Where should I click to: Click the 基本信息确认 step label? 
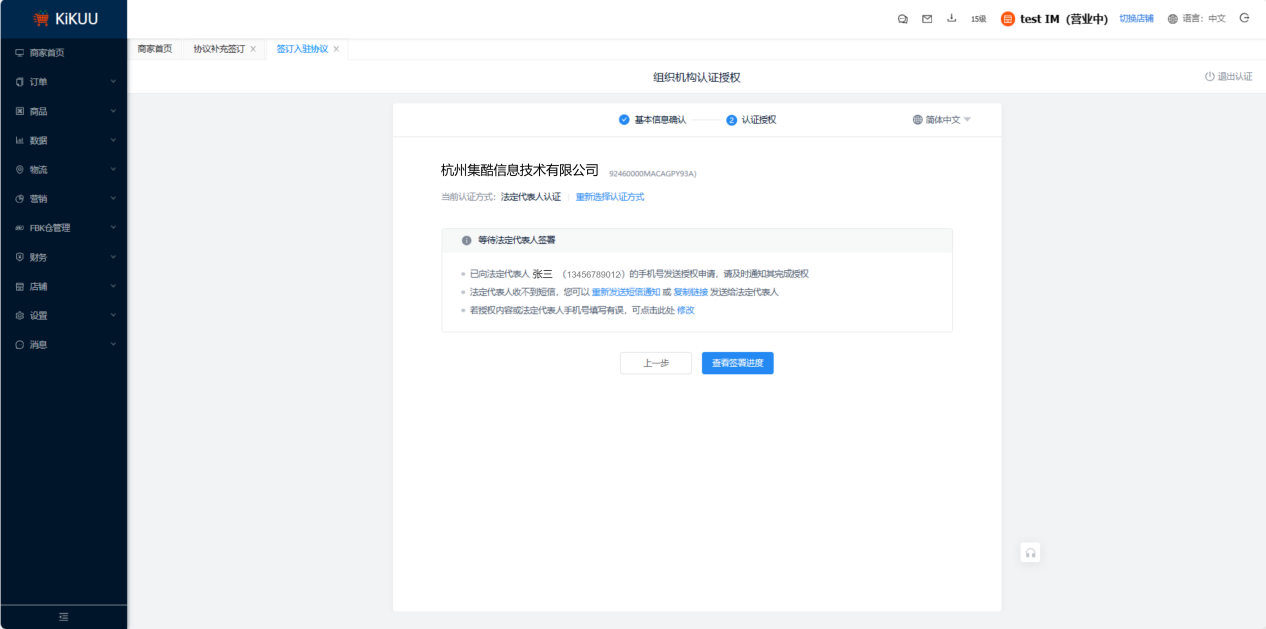pyautogui.click(x=661, y=119)
